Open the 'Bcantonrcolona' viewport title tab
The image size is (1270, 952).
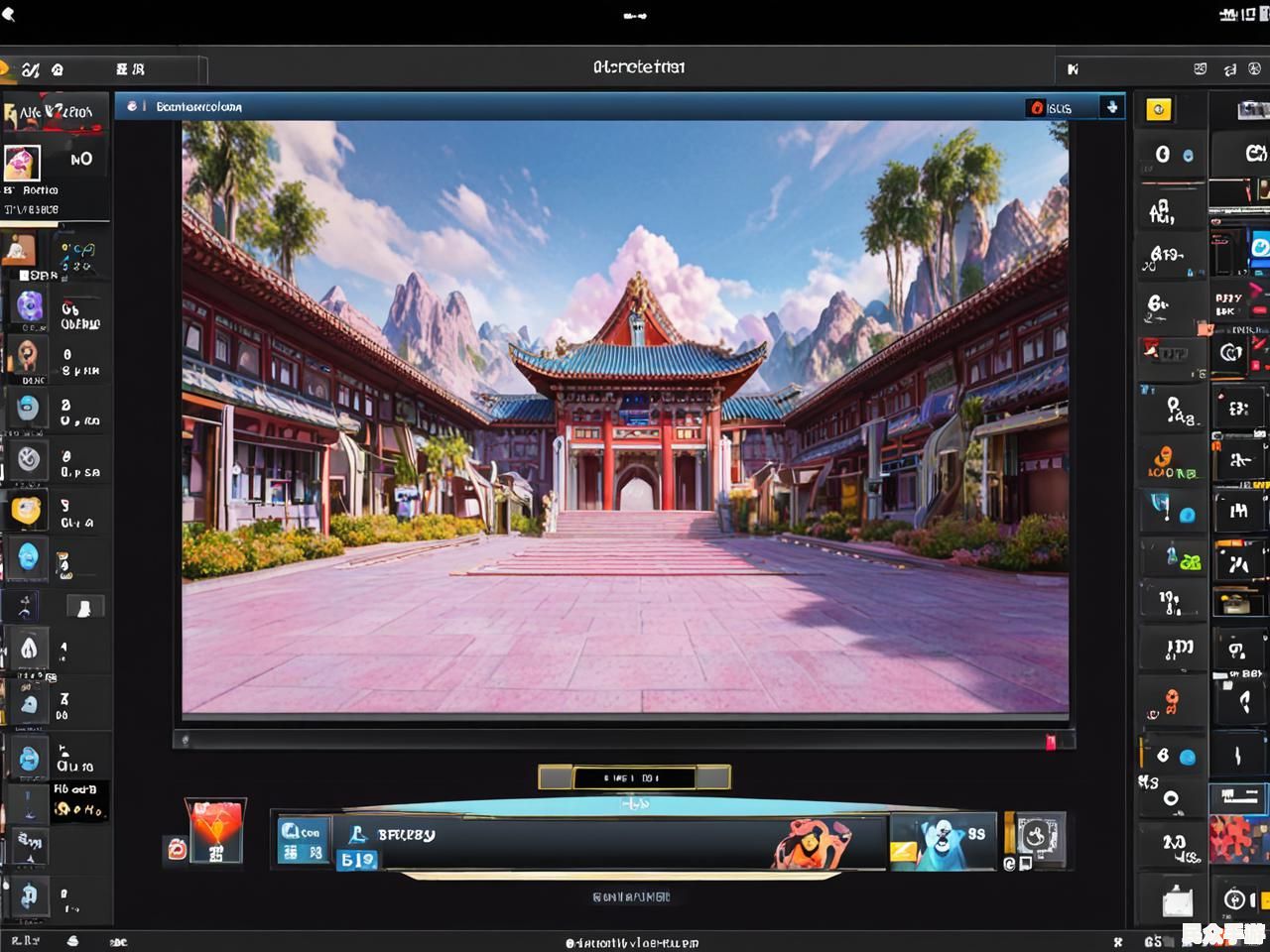198,107
